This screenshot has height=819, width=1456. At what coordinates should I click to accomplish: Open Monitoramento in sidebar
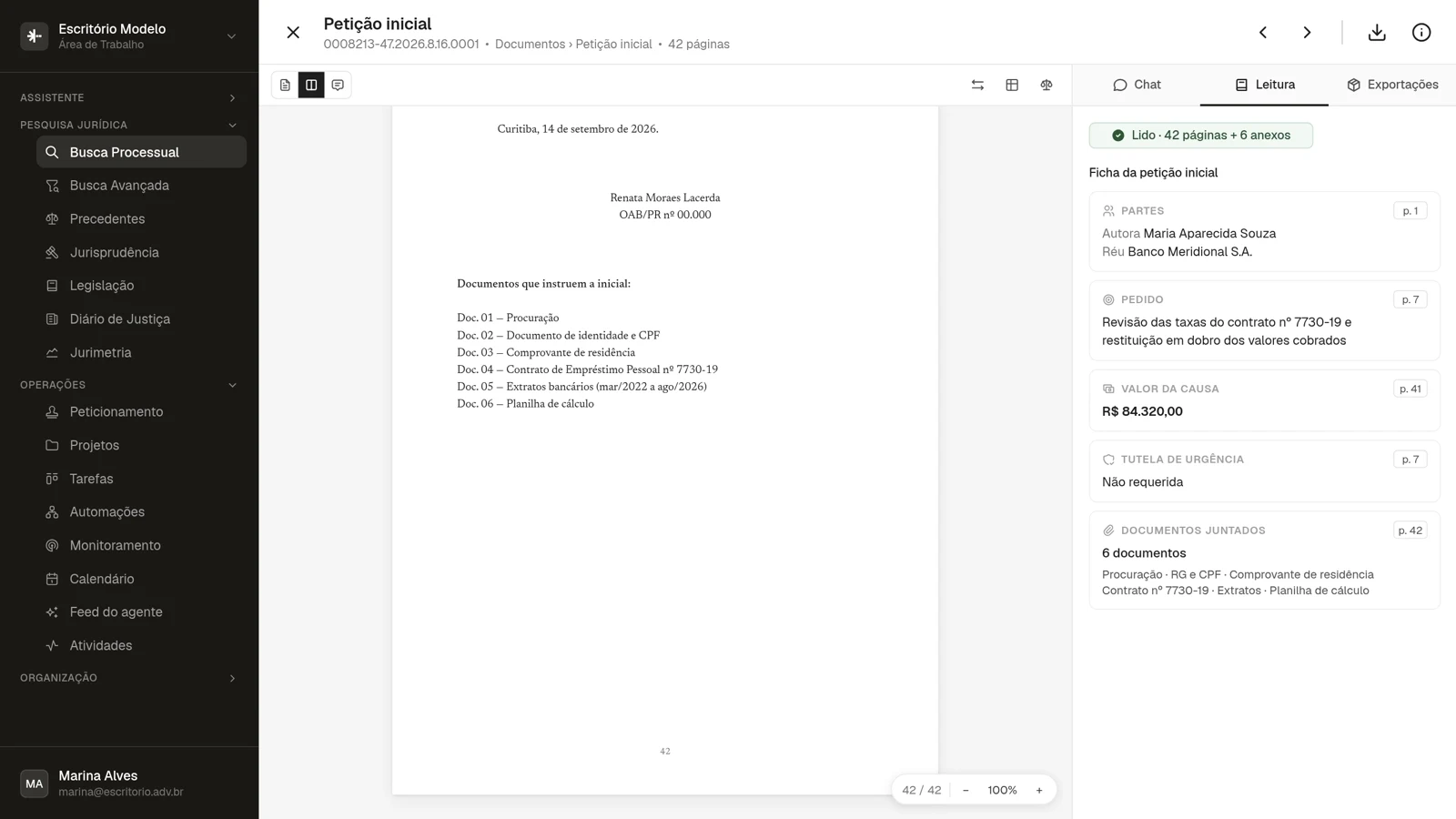pos(141,545)
